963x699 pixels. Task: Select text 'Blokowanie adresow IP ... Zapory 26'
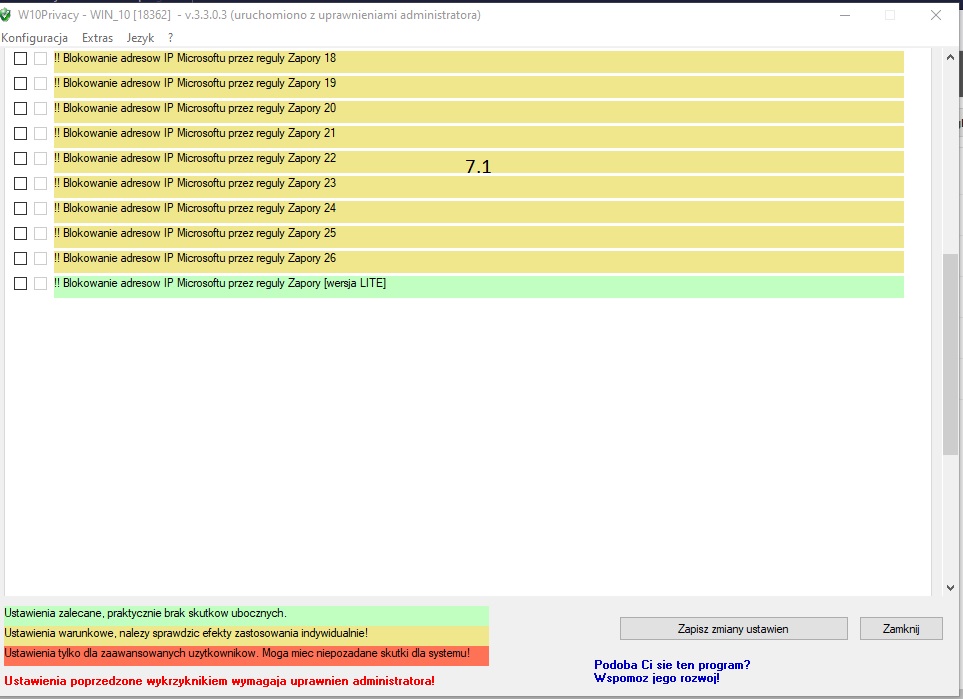[x=195, y=259]
